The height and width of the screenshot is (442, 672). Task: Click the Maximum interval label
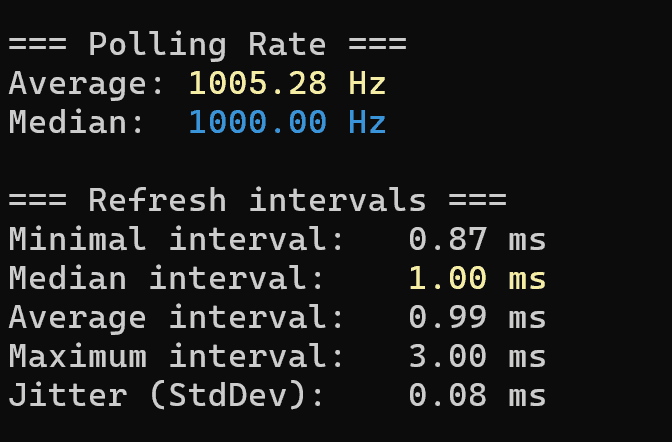[176, 356]
